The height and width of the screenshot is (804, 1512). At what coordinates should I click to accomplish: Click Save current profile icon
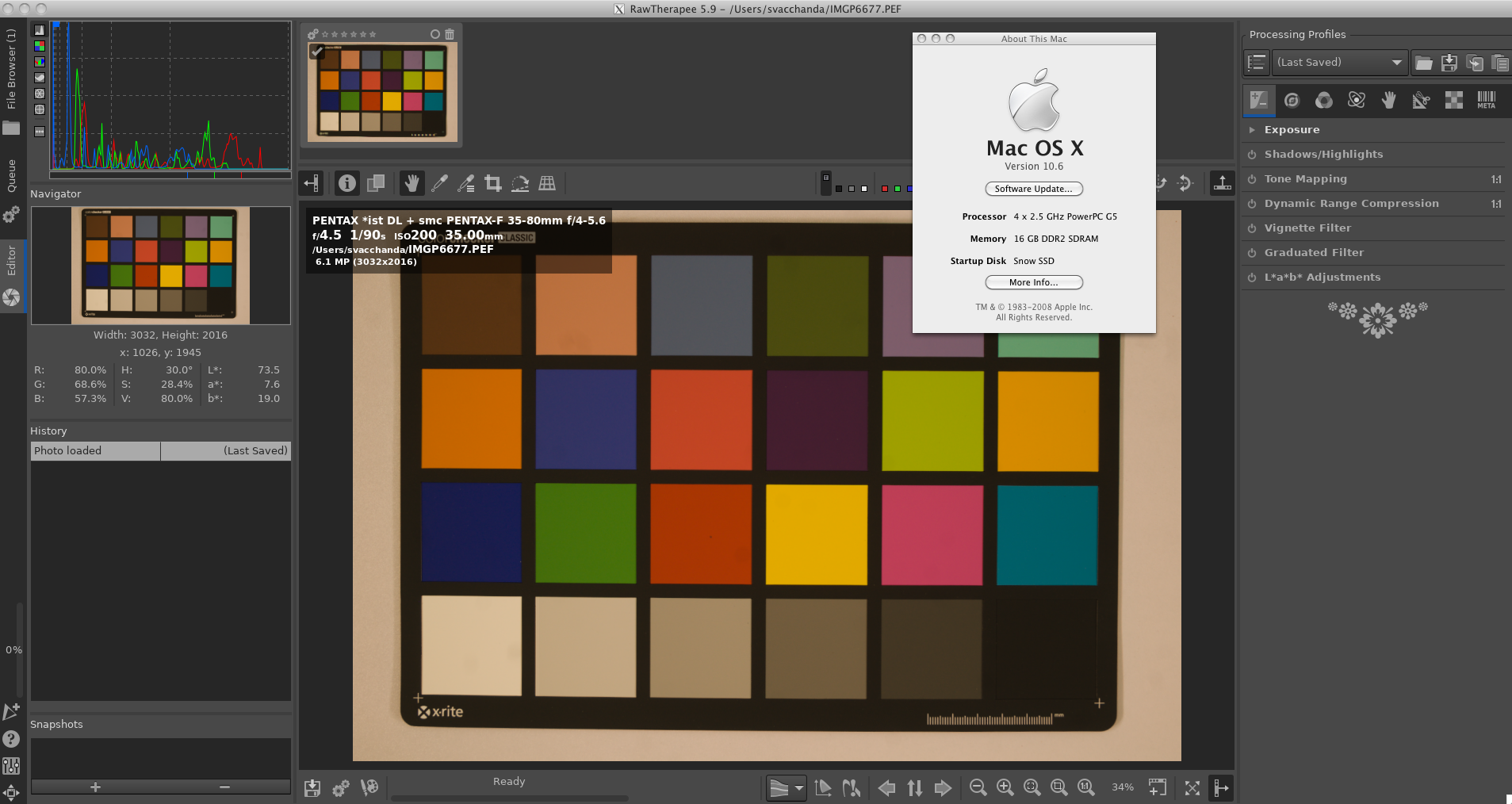click(1449, 63)
